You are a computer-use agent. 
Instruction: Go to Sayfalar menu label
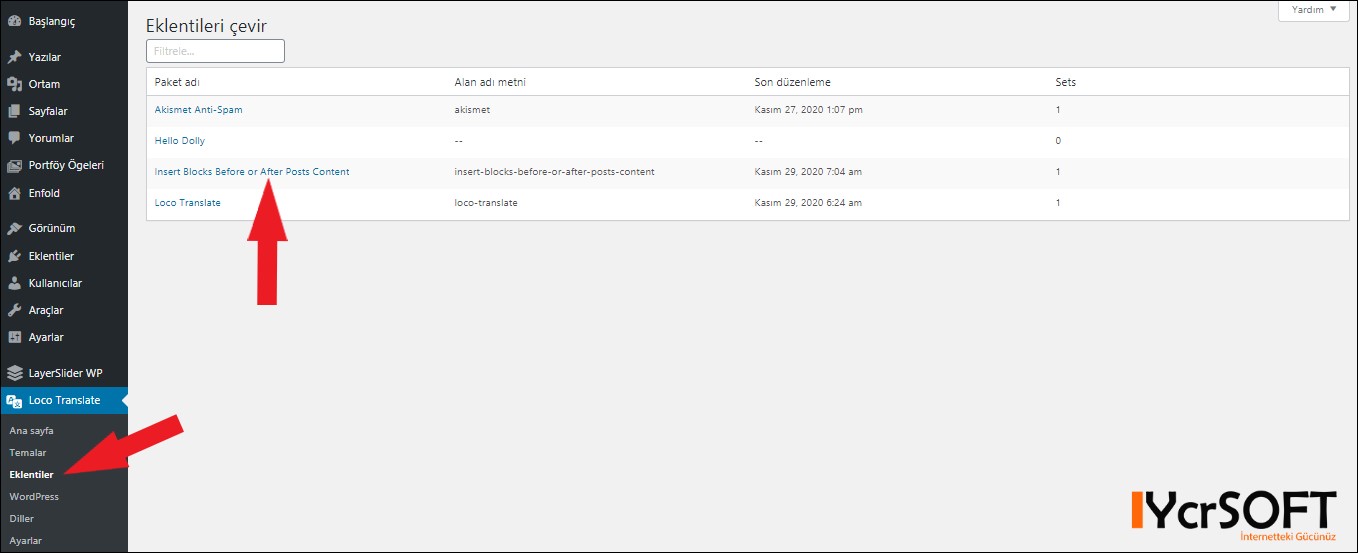(48, 111)
